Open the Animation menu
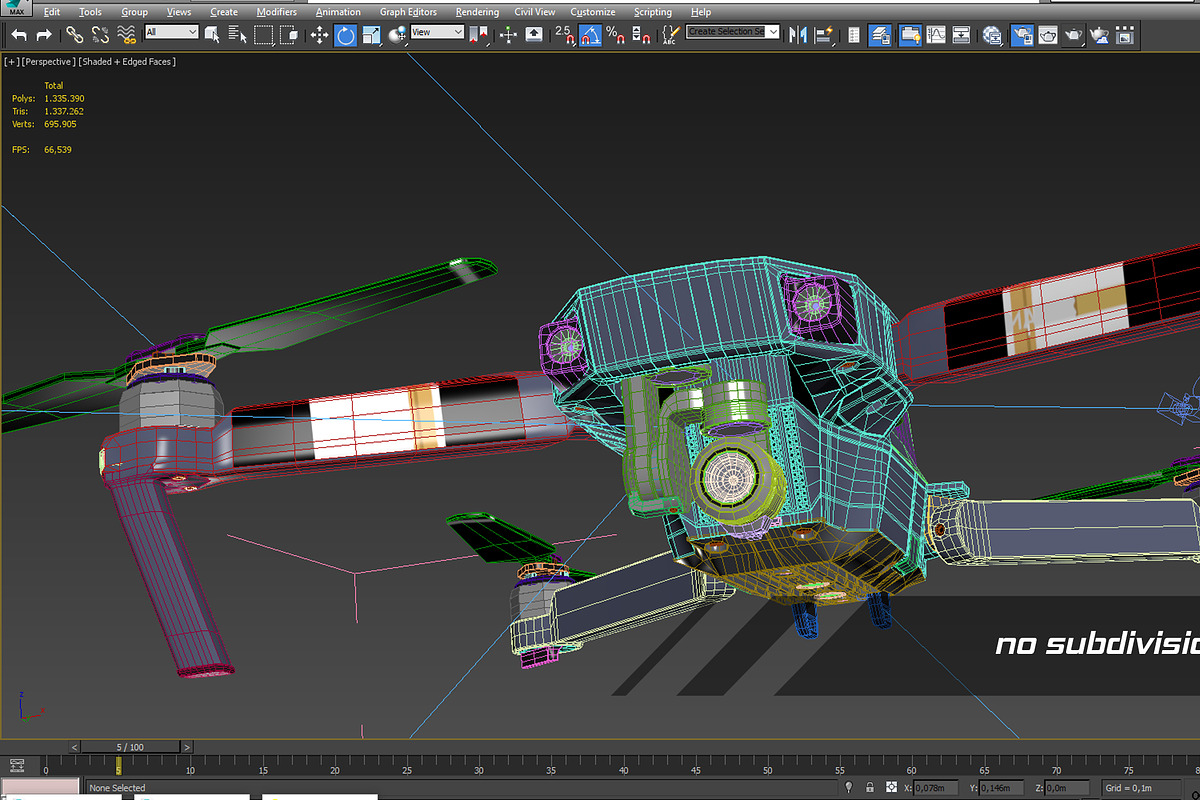This screenshot has height=800, width=1200. click(x=338, y=12)
